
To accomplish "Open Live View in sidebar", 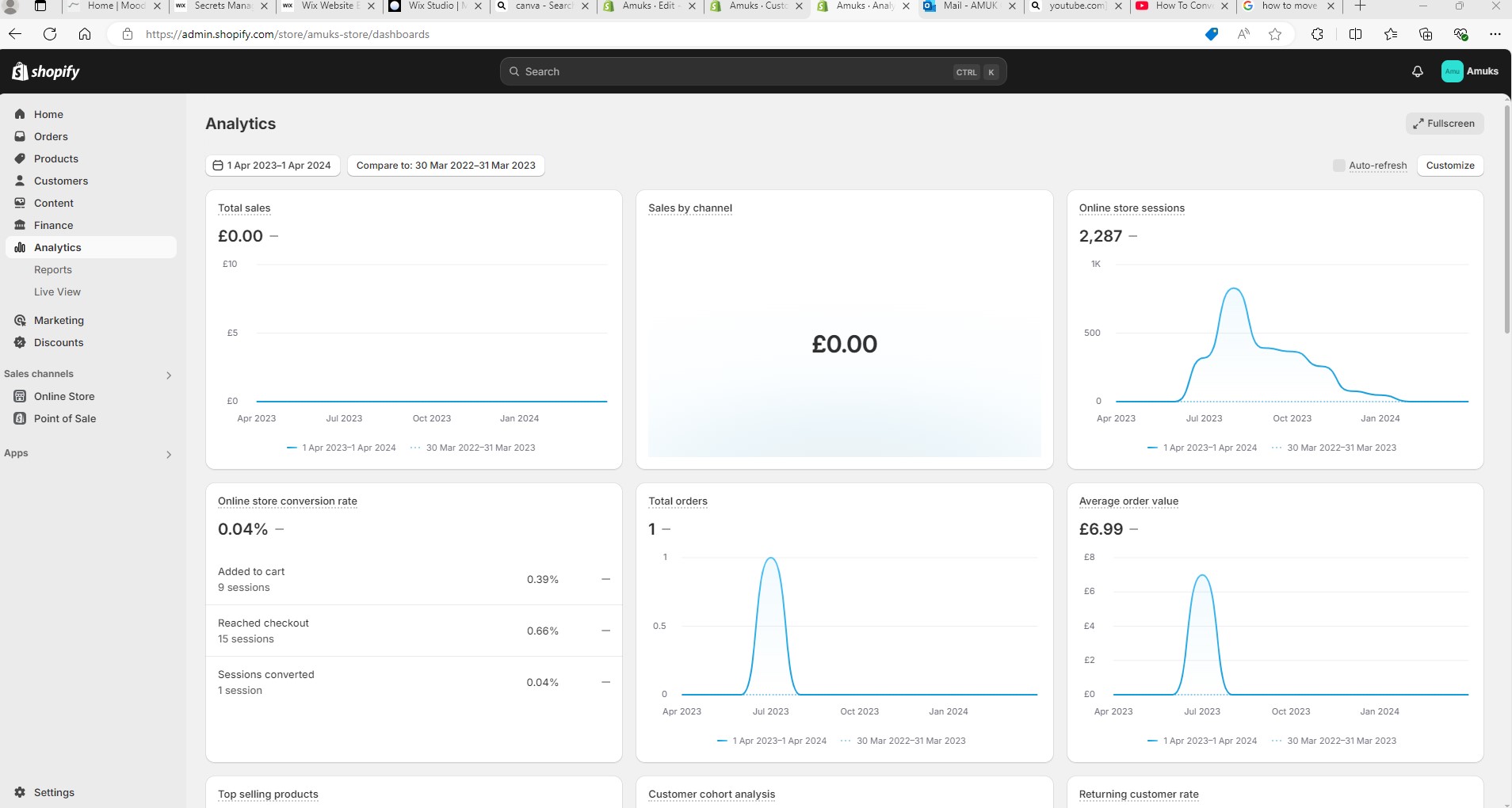I will click(57, 292).
